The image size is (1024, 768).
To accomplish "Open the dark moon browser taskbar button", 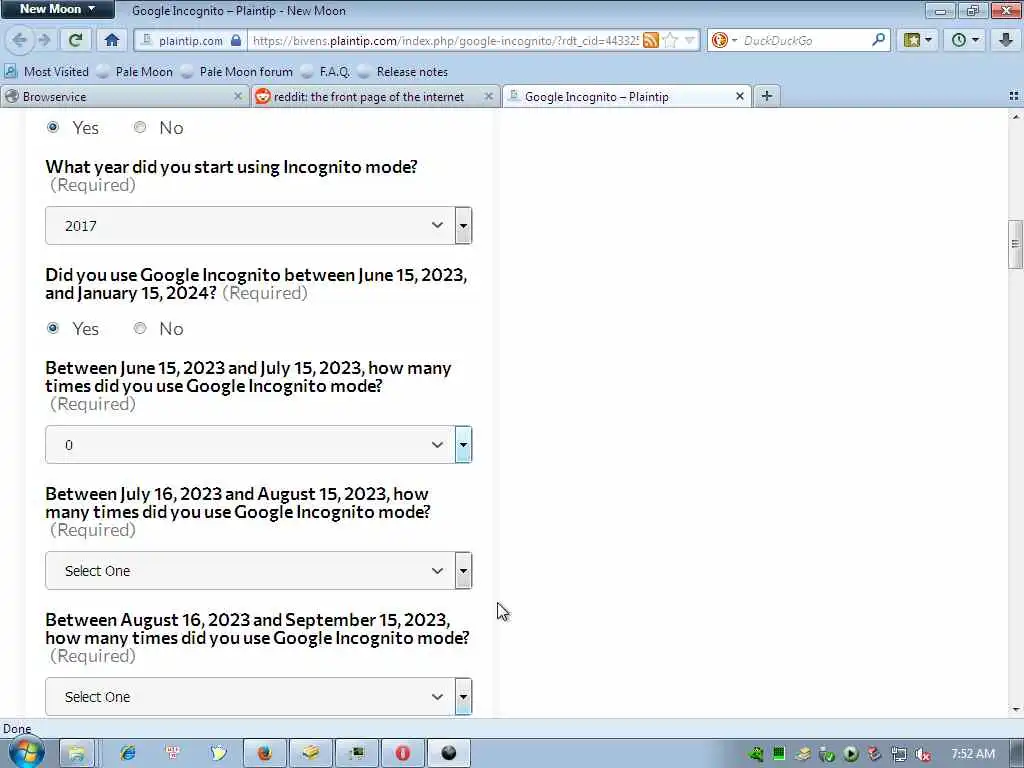I will click(x=449, y=753).
